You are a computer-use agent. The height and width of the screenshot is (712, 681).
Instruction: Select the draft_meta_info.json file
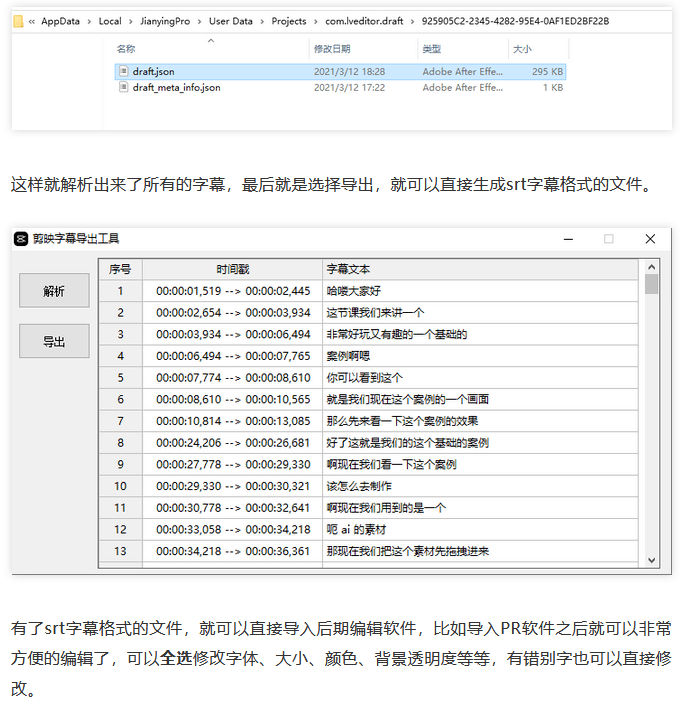[340, 88]
